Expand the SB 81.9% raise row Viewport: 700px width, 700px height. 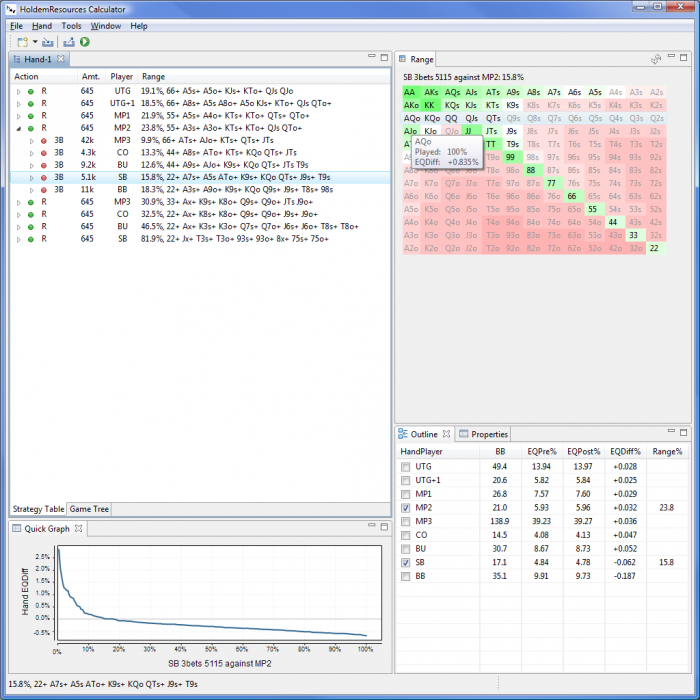click(x=19, y=239)
